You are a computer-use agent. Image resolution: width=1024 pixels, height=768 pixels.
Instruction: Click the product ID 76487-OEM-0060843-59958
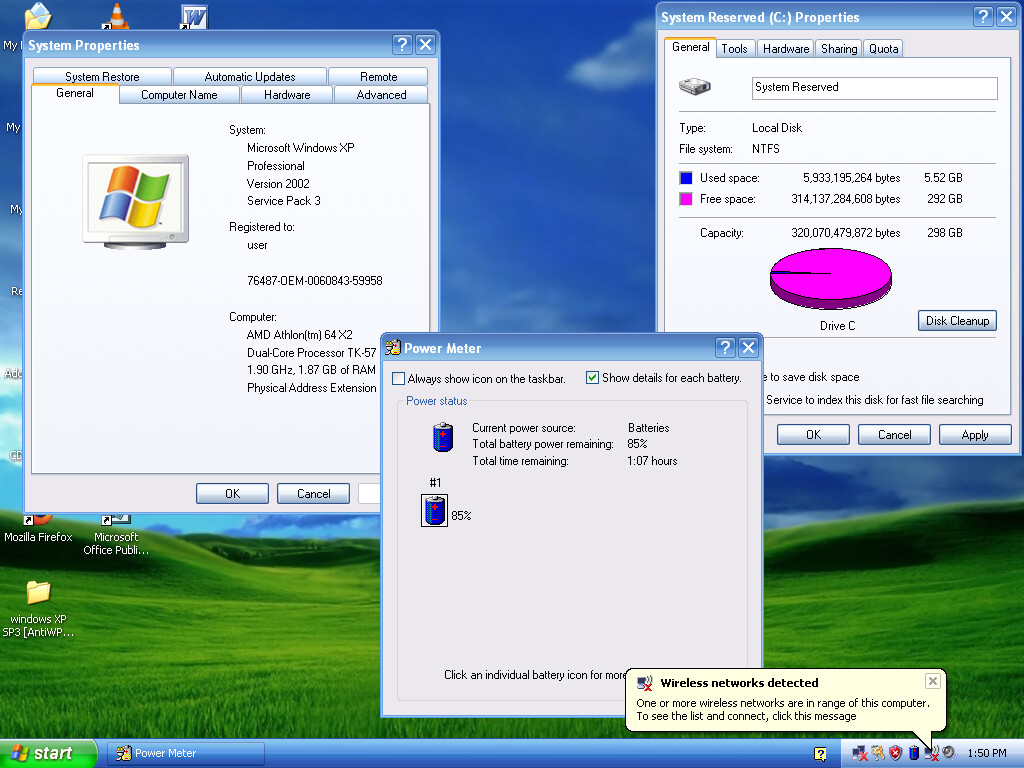tap(315, 281)
